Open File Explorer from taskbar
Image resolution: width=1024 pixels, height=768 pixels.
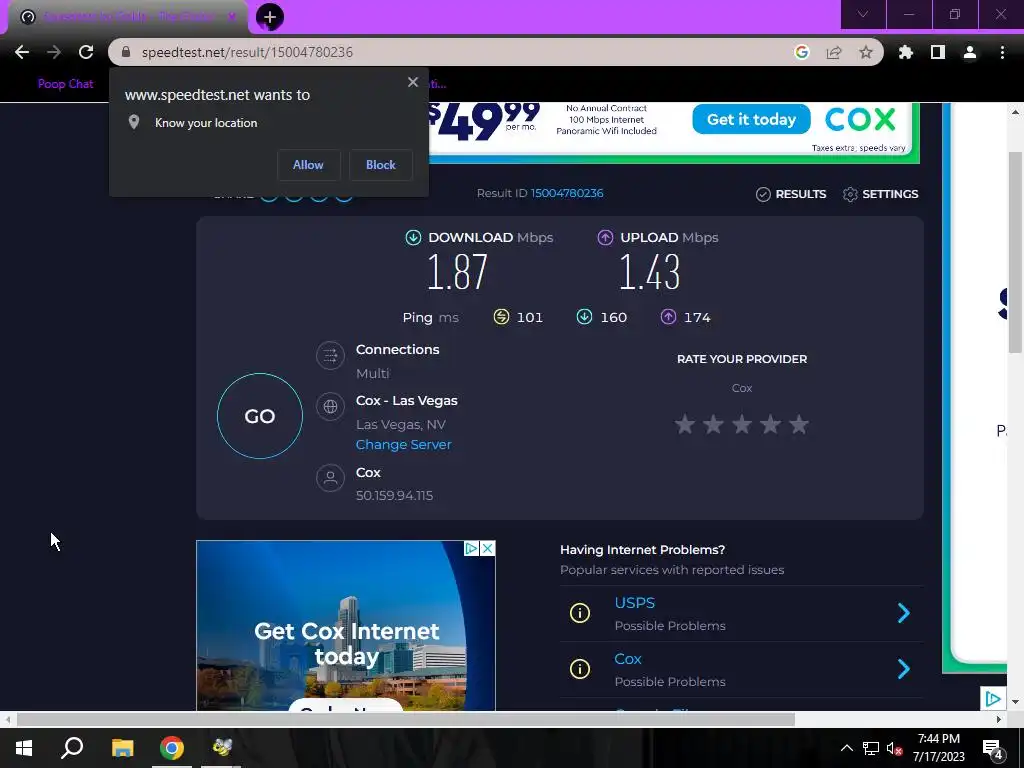click(123, 748)
